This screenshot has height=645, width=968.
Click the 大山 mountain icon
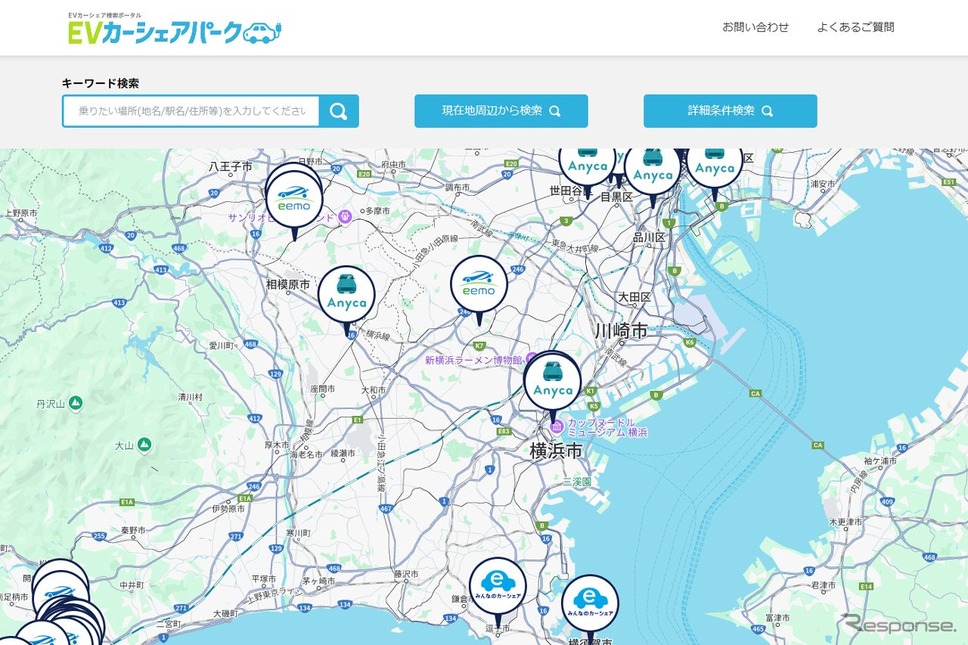(144, 444)
